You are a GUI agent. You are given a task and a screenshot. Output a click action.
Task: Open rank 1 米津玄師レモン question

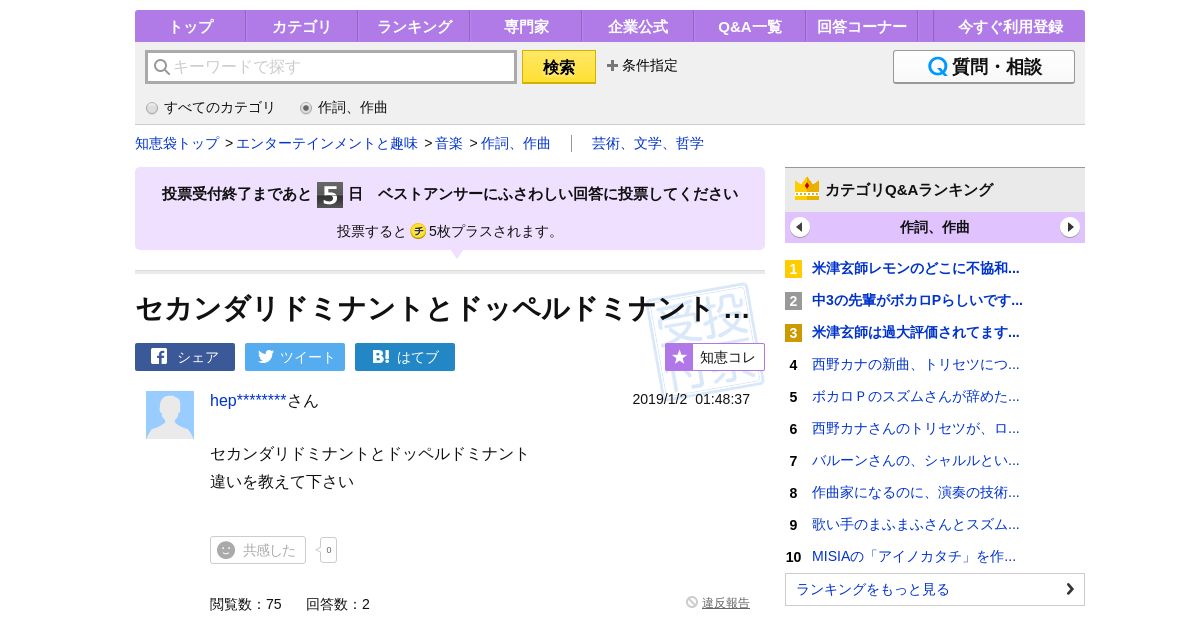(916, 268)
